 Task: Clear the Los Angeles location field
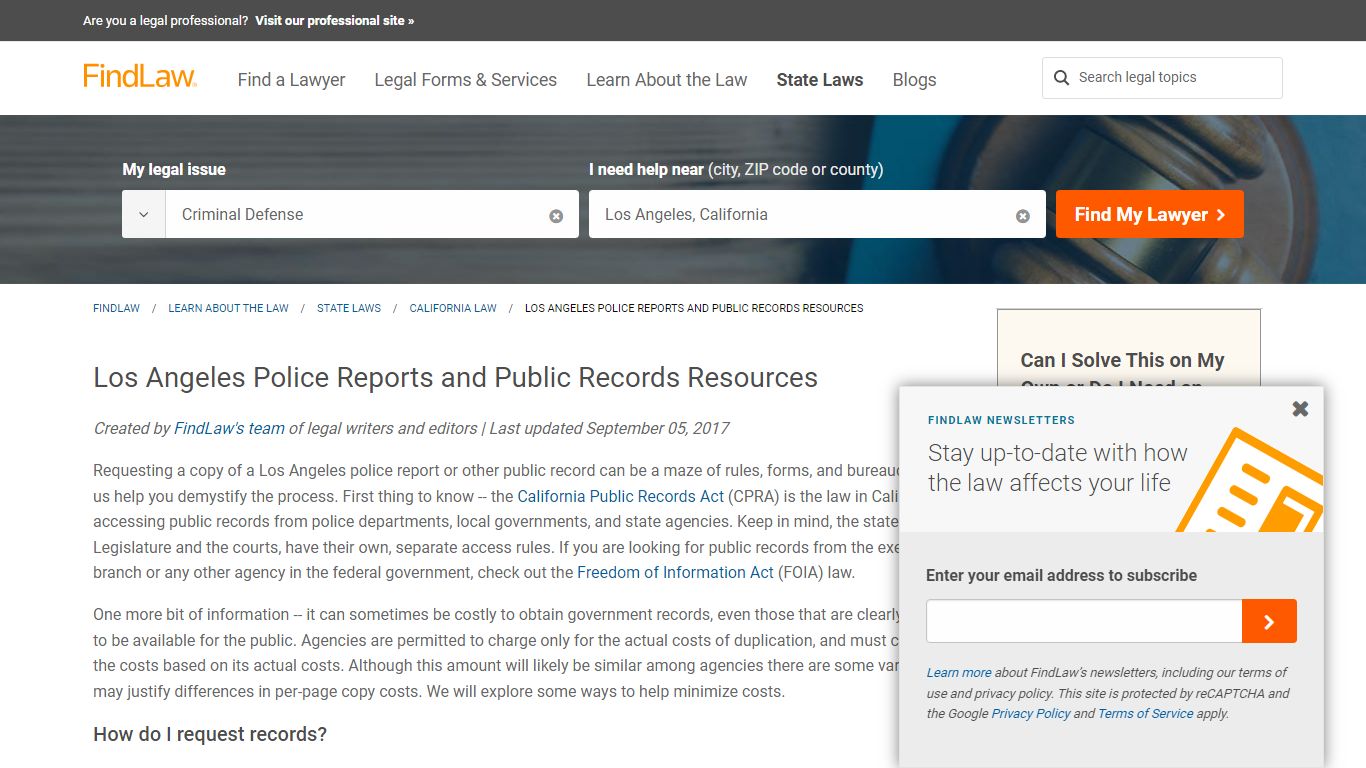(x=1023, y=216)
